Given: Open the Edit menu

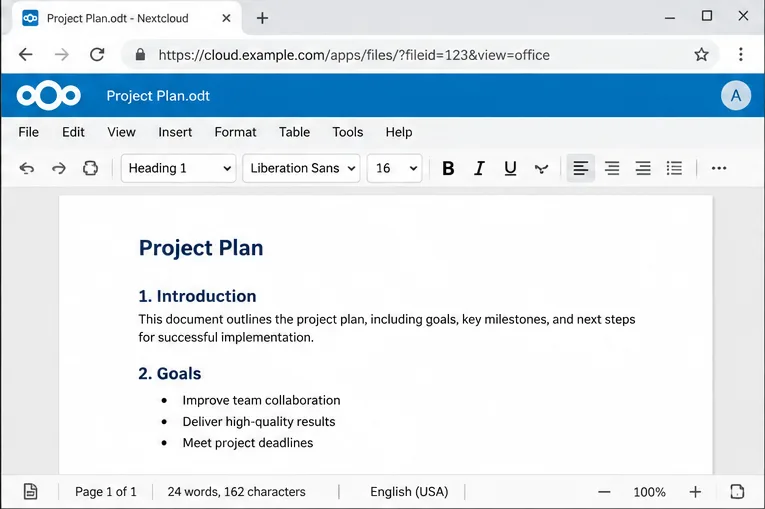Looking at the screenshot, I should (73, 132).
